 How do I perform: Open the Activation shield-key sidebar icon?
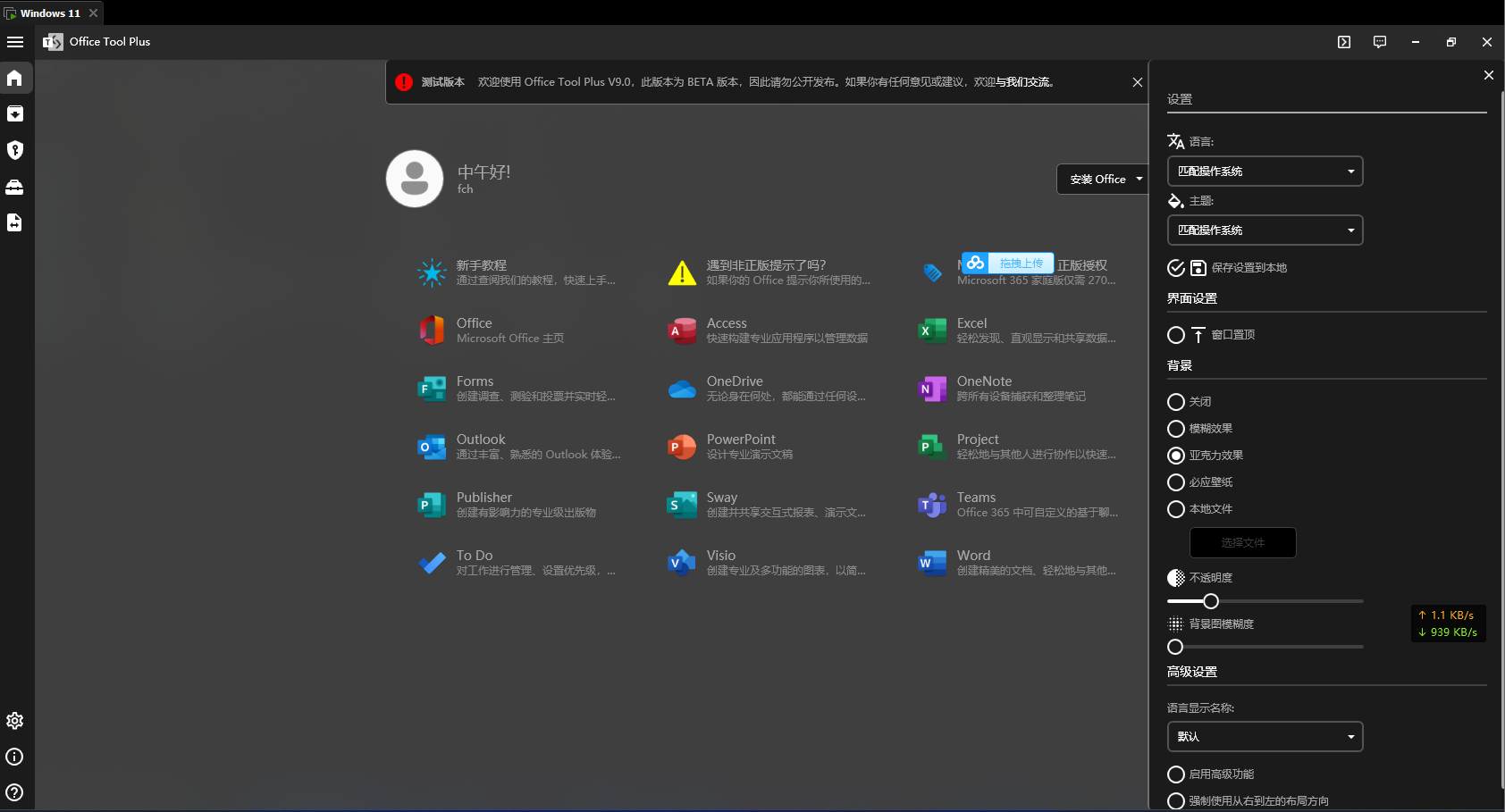click(15, 150)
